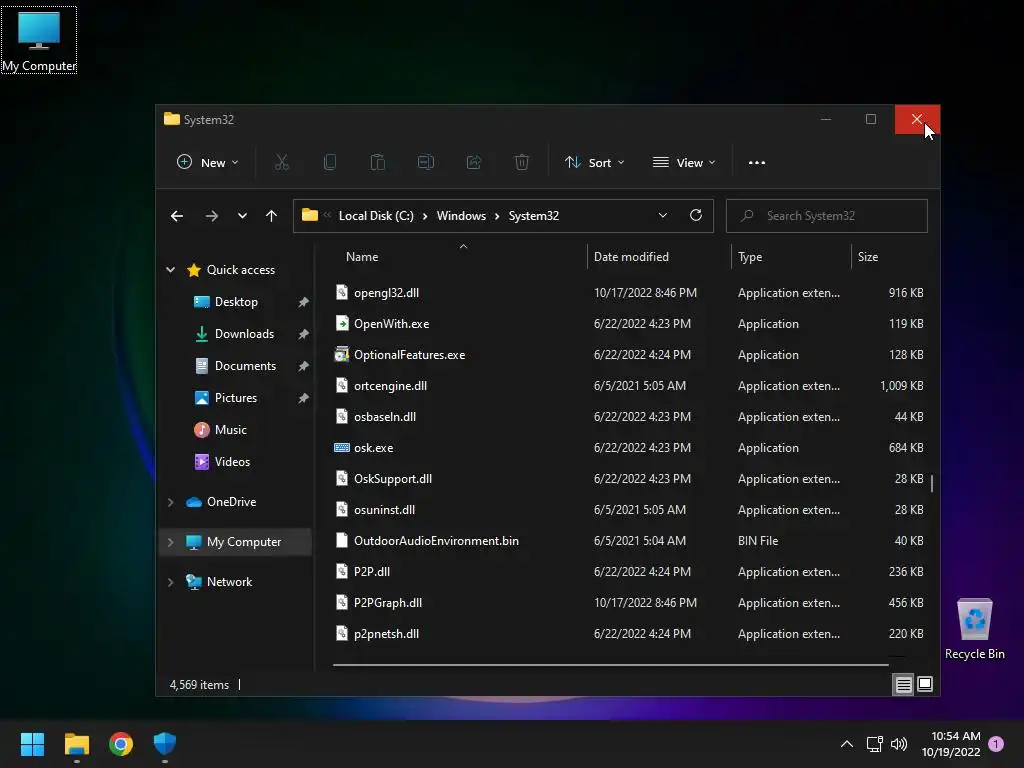The image size is (1024, 768).
Task: Click the Cut scissors icon in toolbar
Action: 281,162
